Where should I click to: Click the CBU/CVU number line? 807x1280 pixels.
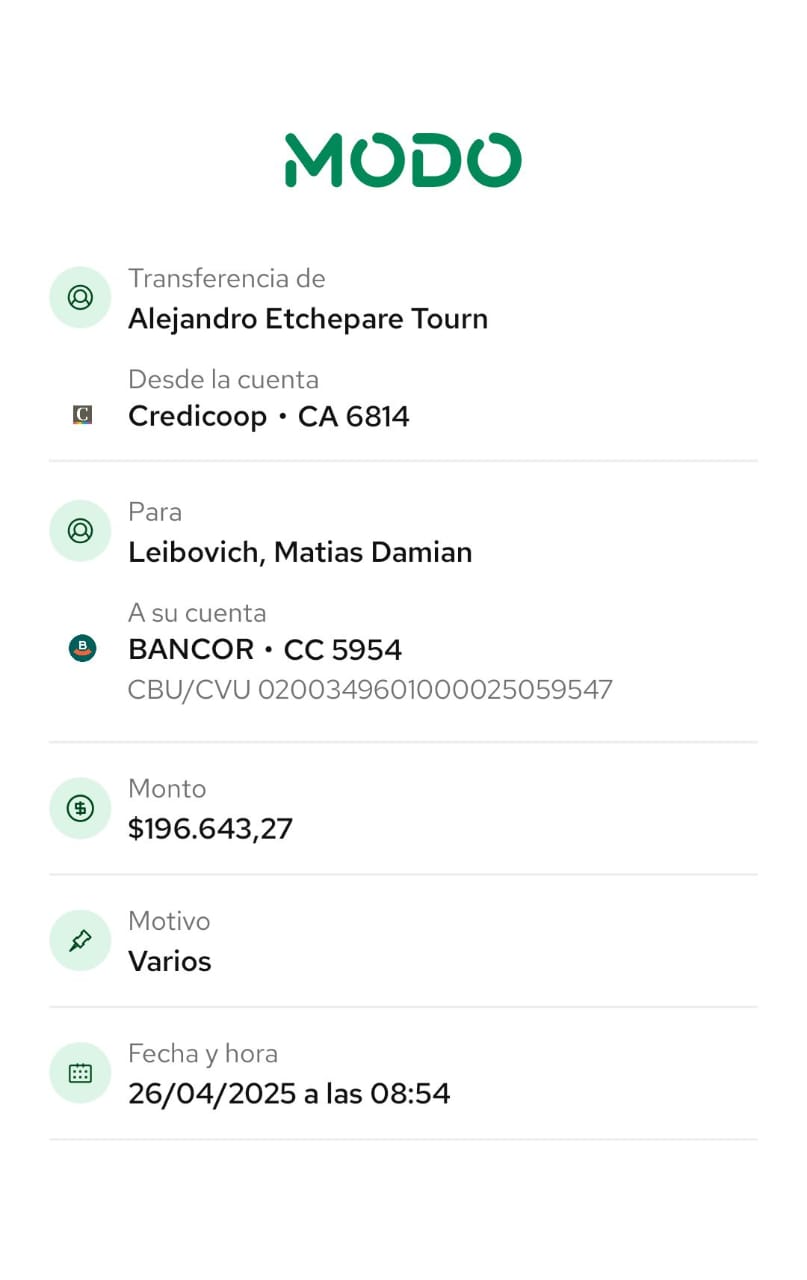click(370, 690)
